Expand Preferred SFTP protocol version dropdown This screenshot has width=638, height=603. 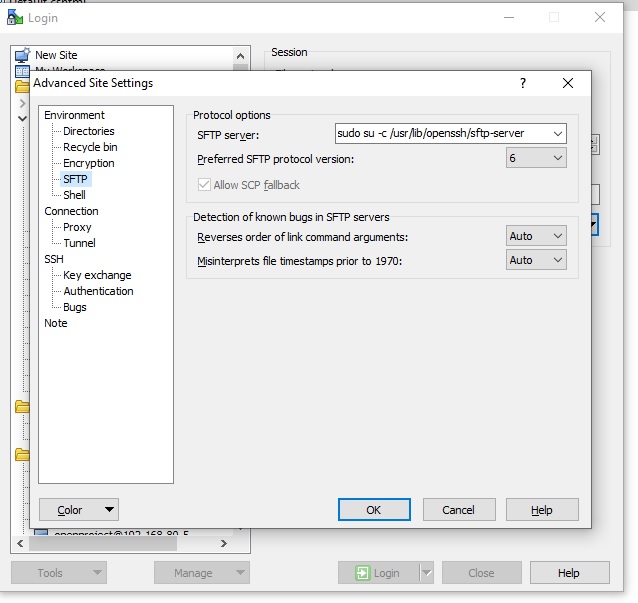[x=557, y=158]
